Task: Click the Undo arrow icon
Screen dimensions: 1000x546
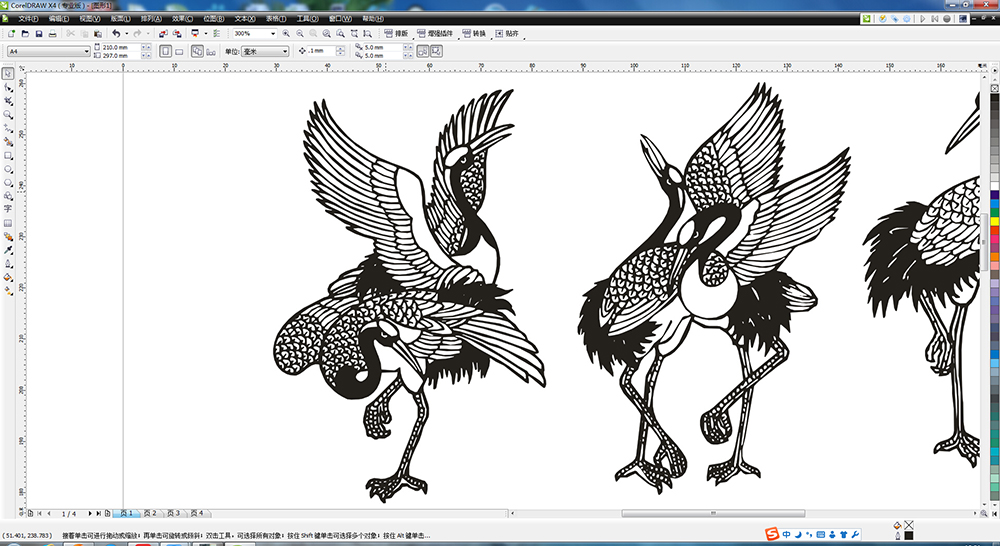Action: coord(116,34)
